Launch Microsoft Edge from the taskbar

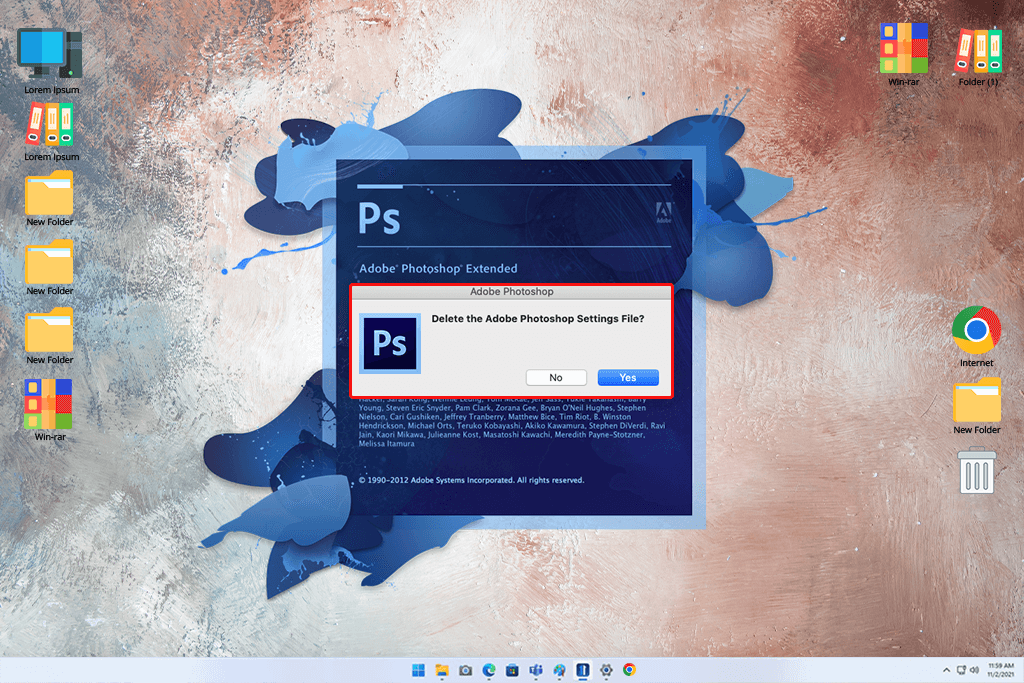(x=489, y=670)
